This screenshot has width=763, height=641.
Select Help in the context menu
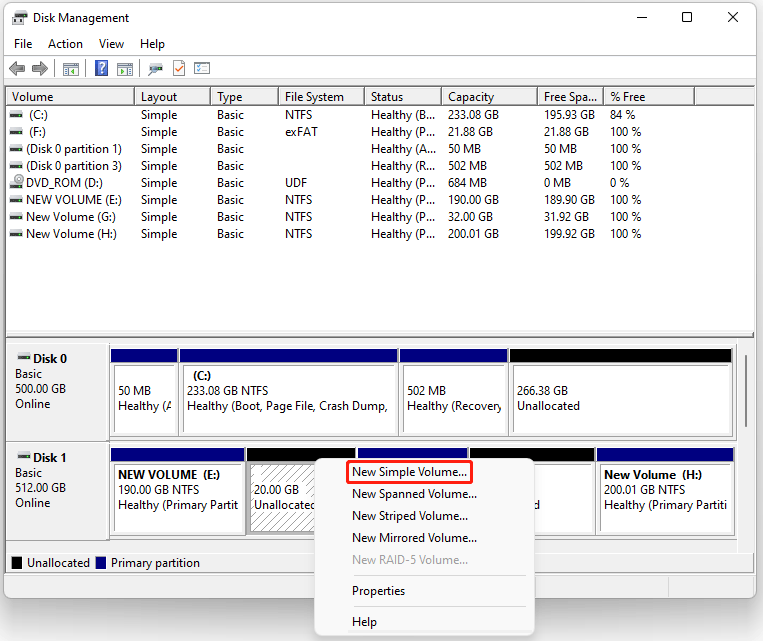[364, 622]
